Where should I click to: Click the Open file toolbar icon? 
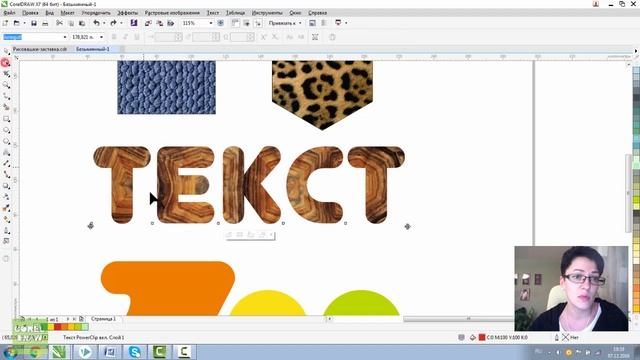click(x=16, y=23)
